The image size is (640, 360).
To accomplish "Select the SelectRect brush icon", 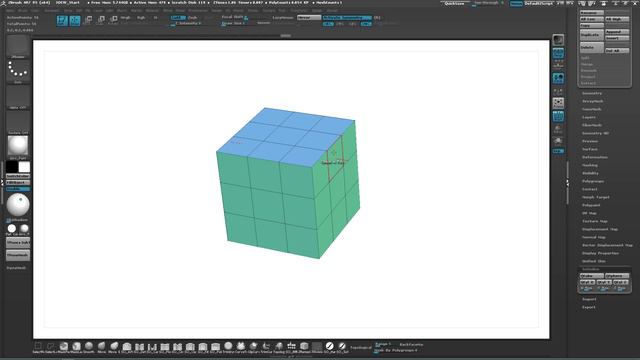I will (x=38, y=347).
